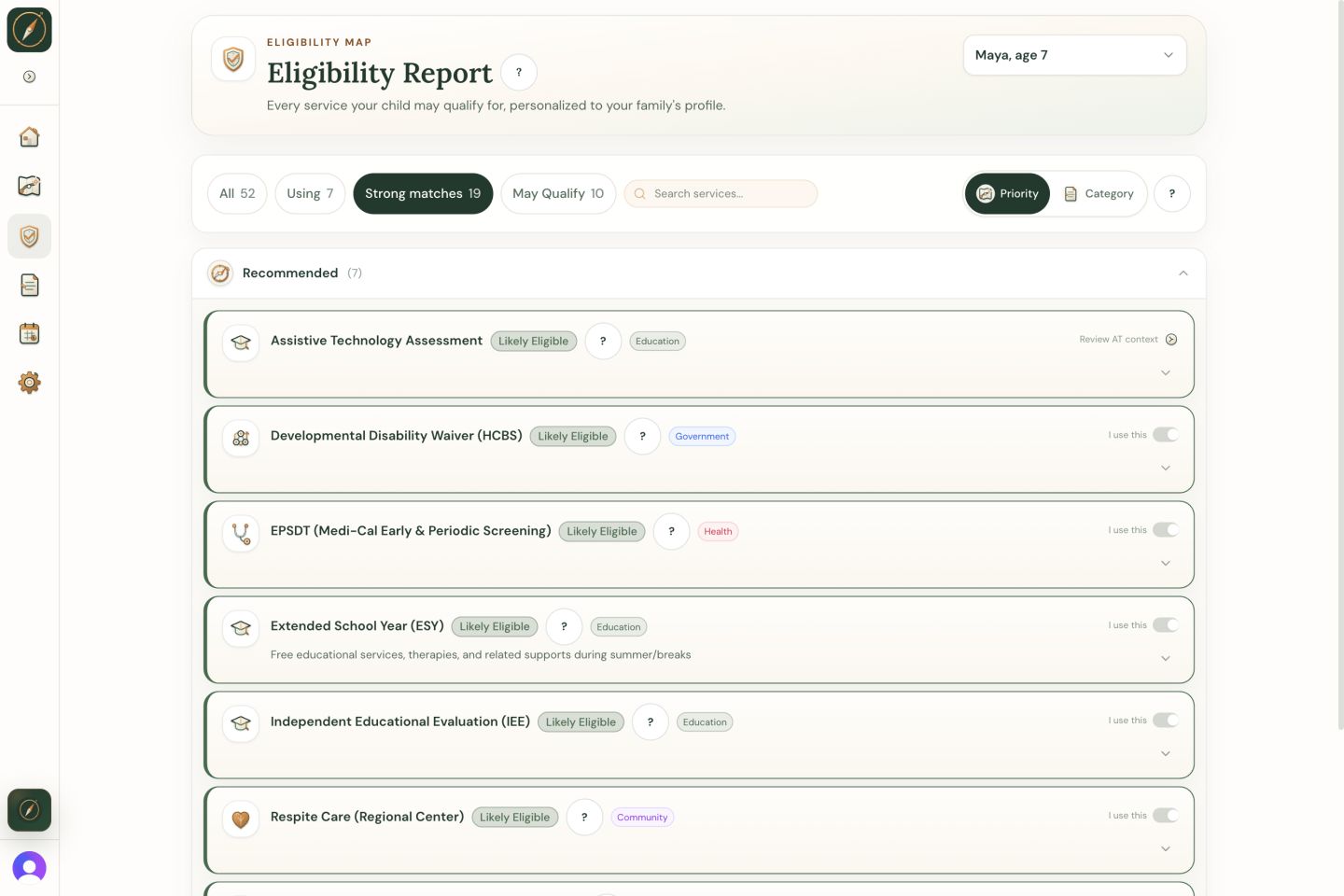Image resolution: width=1344 pixels, height=896 pixels.
Task: Expand EPSDT row details
Action: click(x=1165, y=564)
